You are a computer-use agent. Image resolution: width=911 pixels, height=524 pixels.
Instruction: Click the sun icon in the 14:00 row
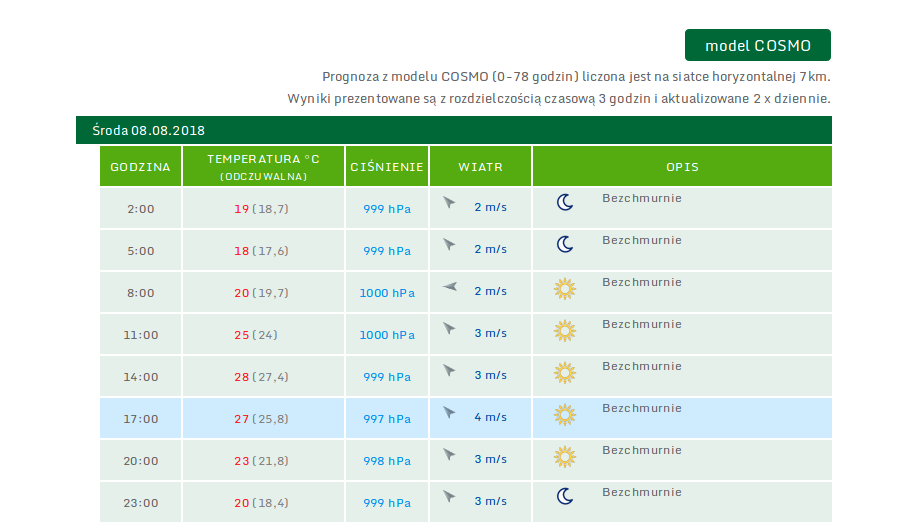(565, 373)
